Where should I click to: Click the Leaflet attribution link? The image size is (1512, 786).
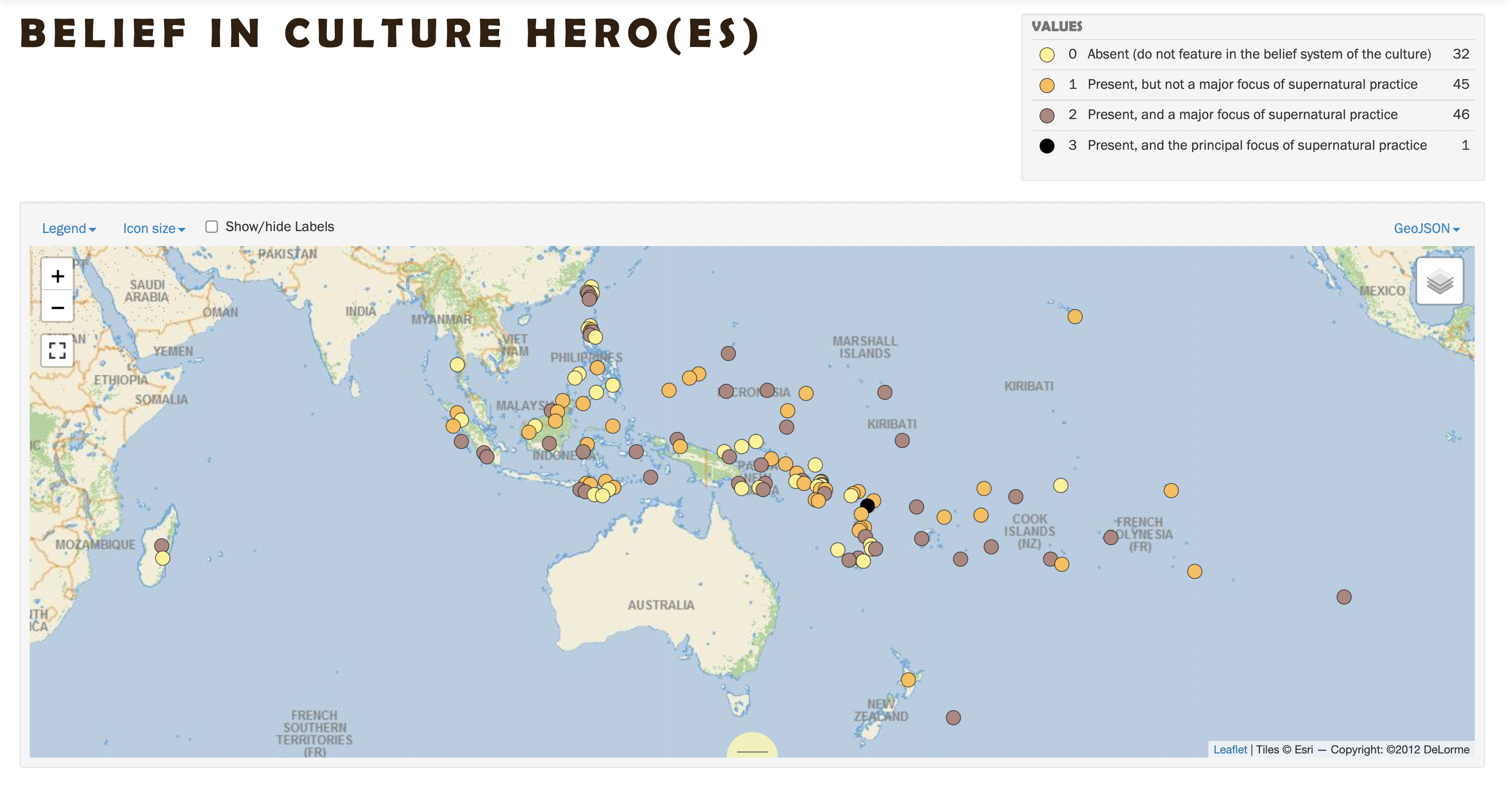coord(1230,750)
